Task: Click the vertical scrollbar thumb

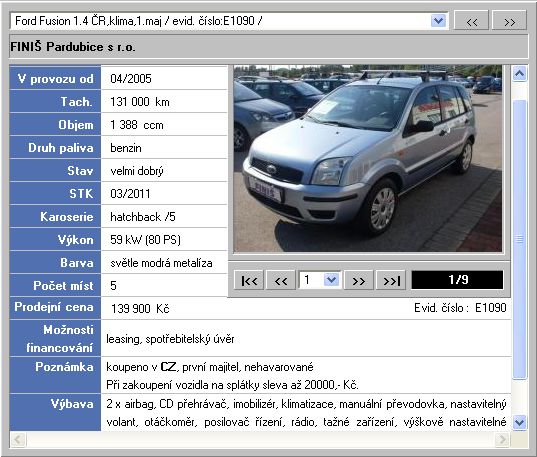Action: (x=520, y=239)
